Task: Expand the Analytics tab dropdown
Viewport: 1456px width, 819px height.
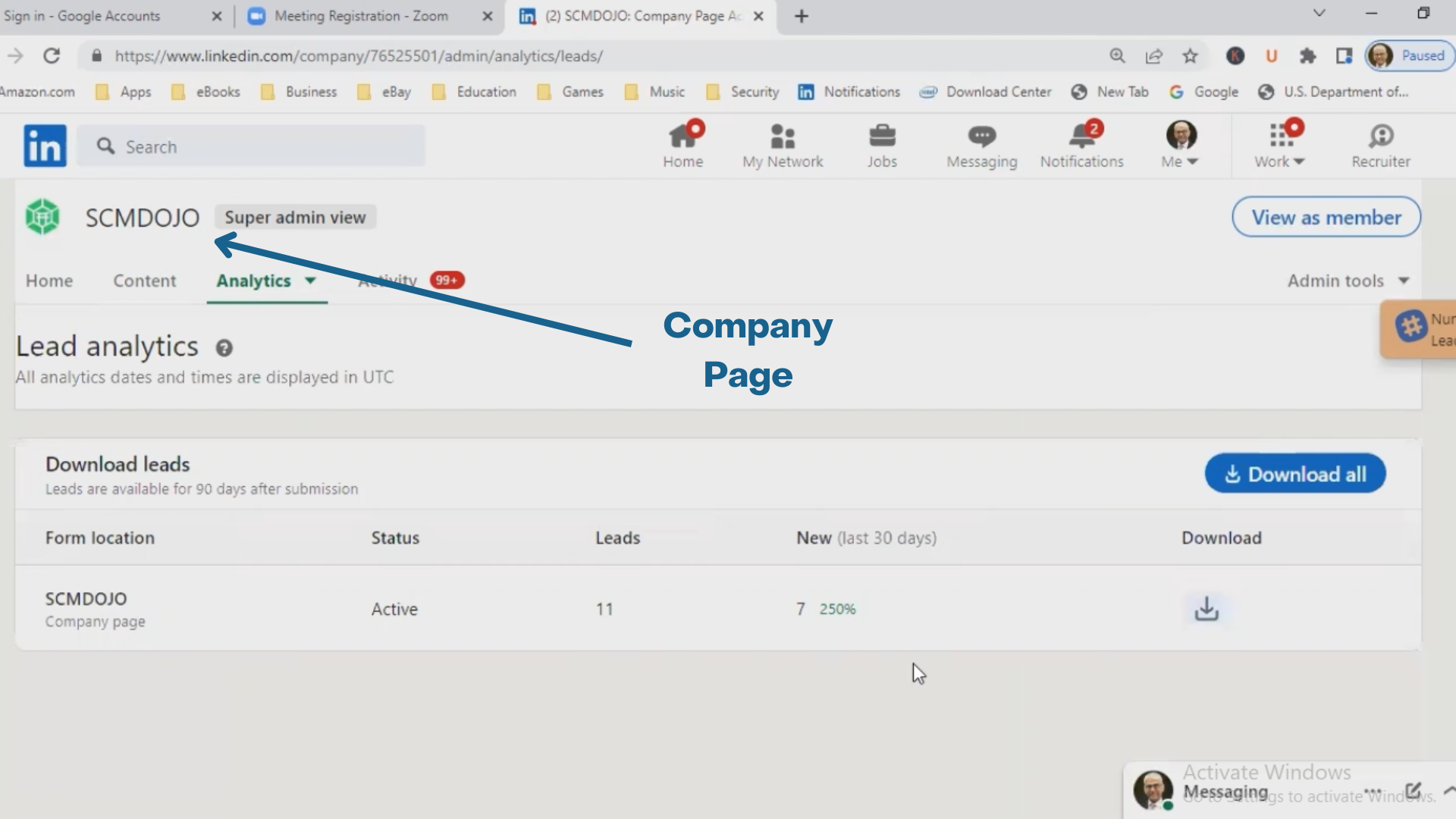Action: point(310,281)
